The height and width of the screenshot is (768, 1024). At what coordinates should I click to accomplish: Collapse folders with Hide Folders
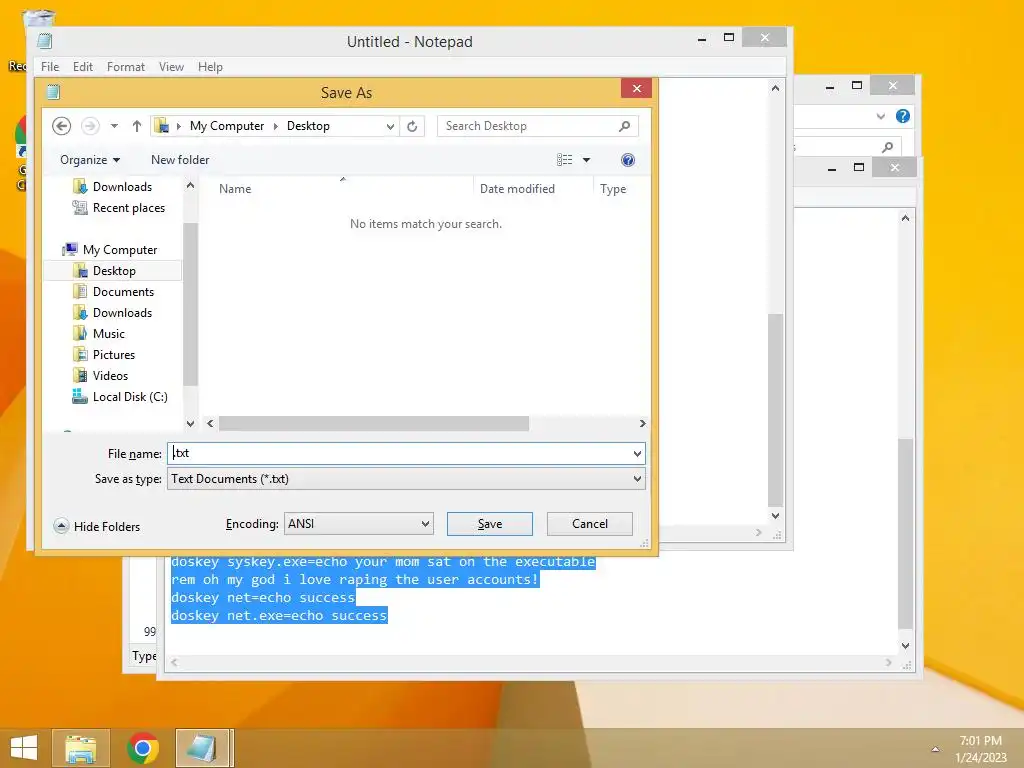97,526
